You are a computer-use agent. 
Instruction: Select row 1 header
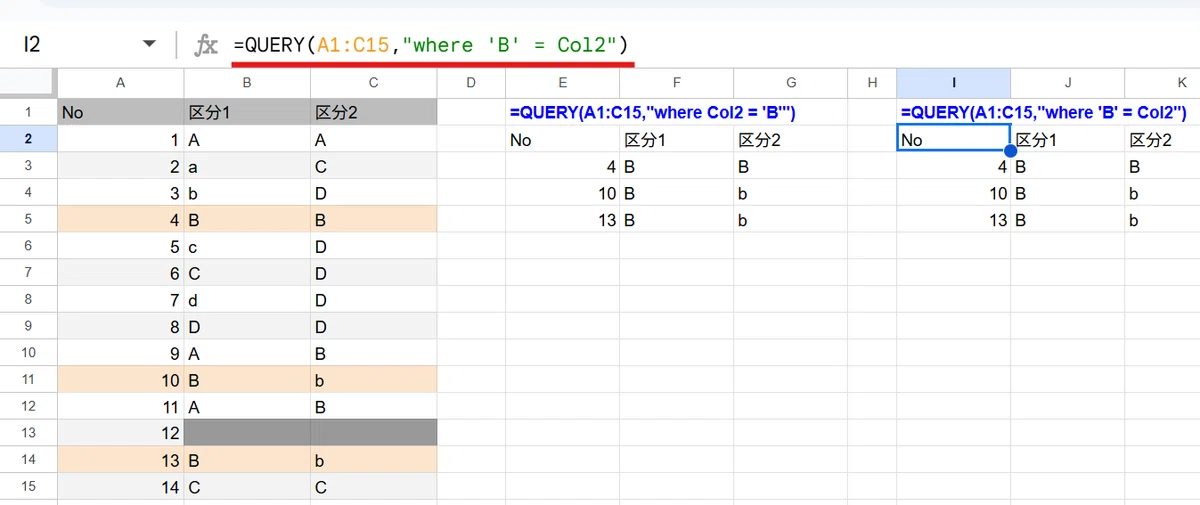28,112
